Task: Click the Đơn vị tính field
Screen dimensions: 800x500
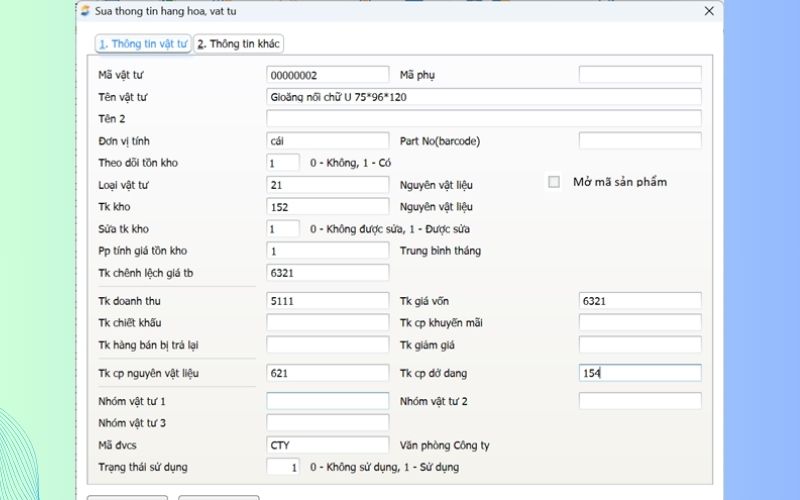Action: 327,141
